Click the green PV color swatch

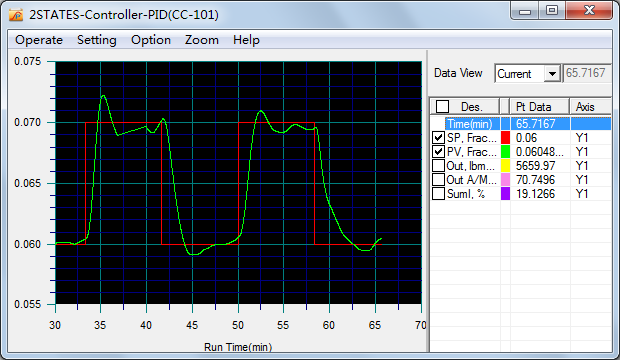pos(505,152)
